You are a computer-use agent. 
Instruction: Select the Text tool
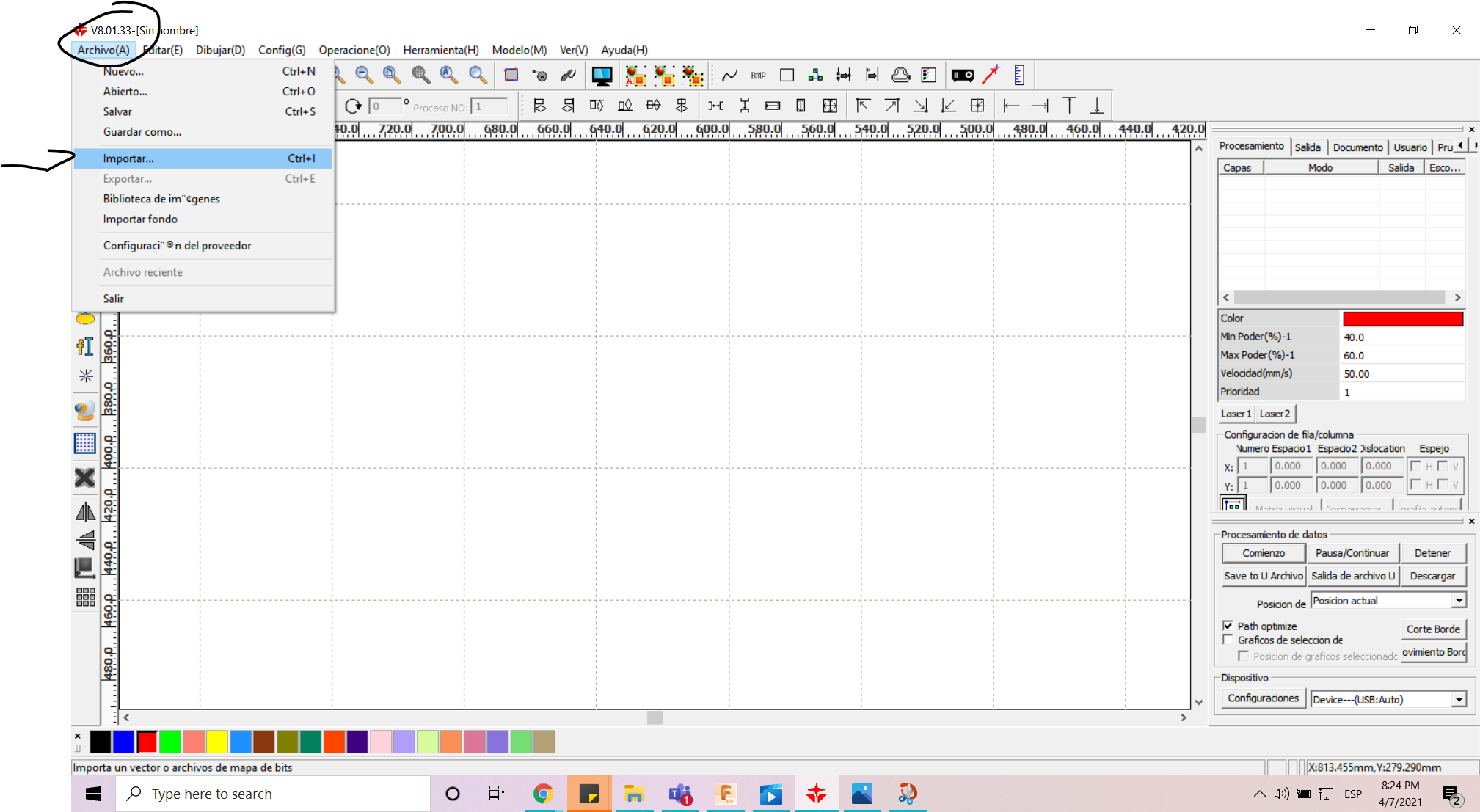coord(85,346)
